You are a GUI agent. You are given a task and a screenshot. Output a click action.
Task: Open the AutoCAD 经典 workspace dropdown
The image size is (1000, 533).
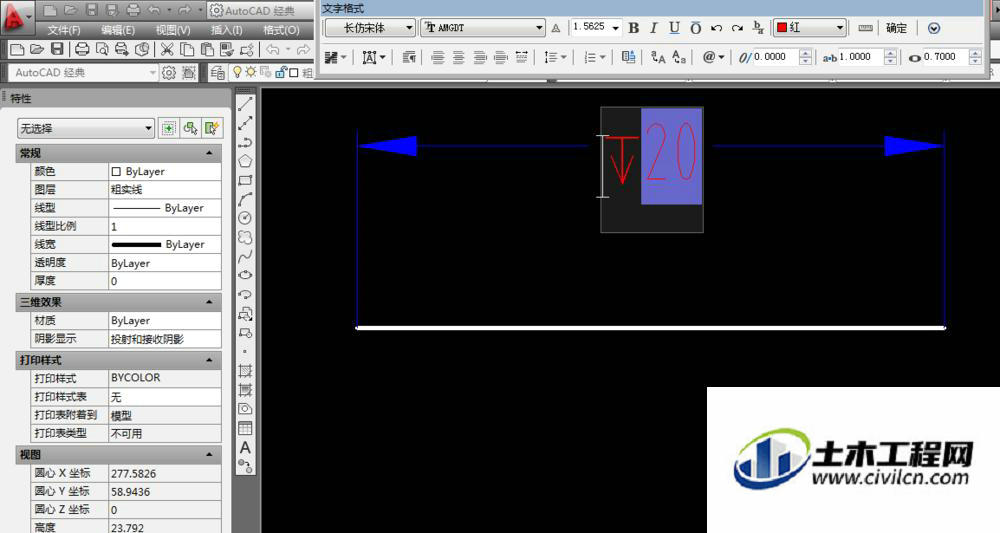tap(83, 73)
